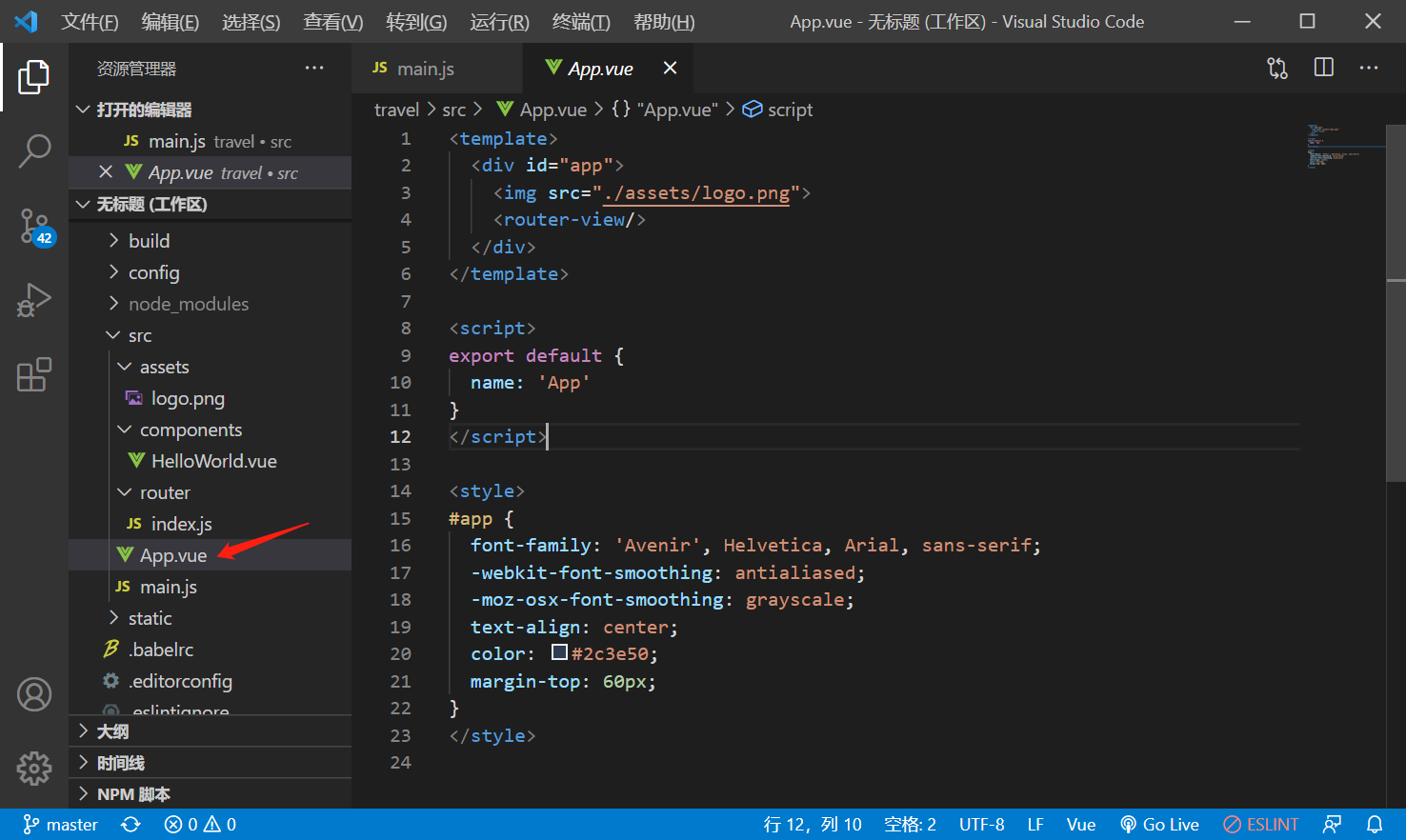
Task: Change language mode Vue in status bar
Action: click(x=1080, y=825)
